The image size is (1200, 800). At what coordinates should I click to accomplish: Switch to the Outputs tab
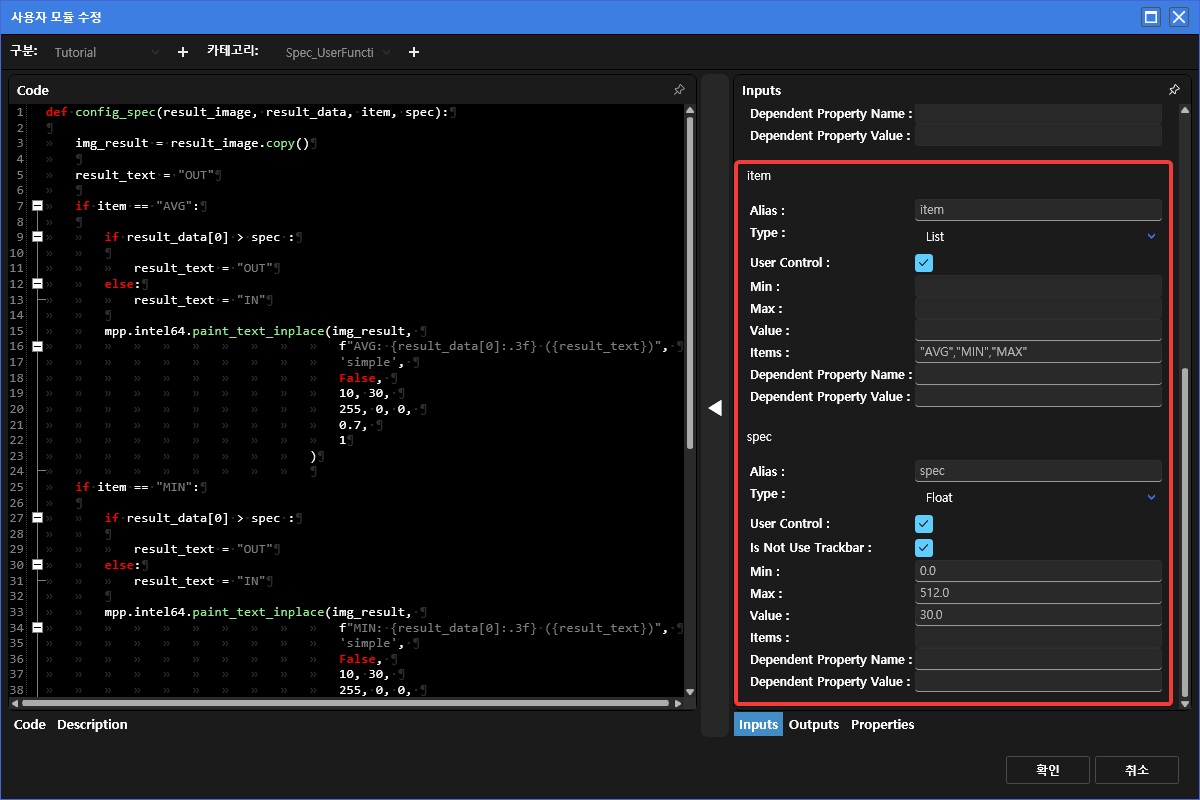click(x=813, y=725)
